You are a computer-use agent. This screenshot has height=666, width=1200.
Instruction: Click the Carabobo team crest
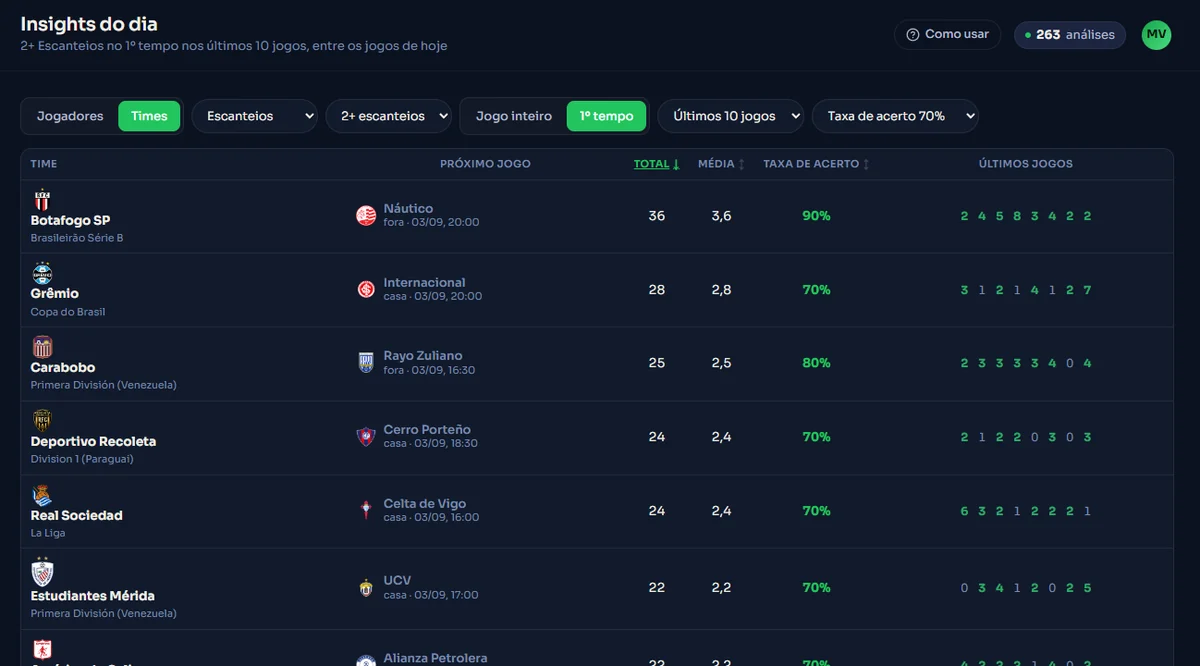click(42, 347)
